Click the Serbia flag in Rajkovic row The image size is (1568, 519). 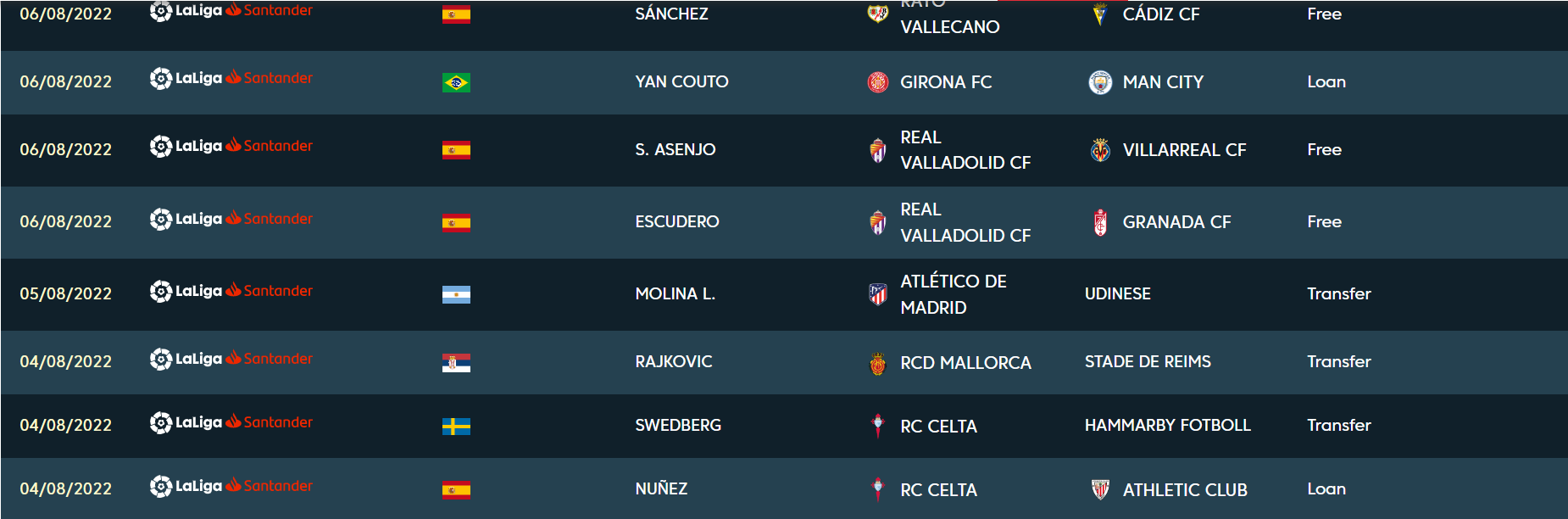pos(456,363)
